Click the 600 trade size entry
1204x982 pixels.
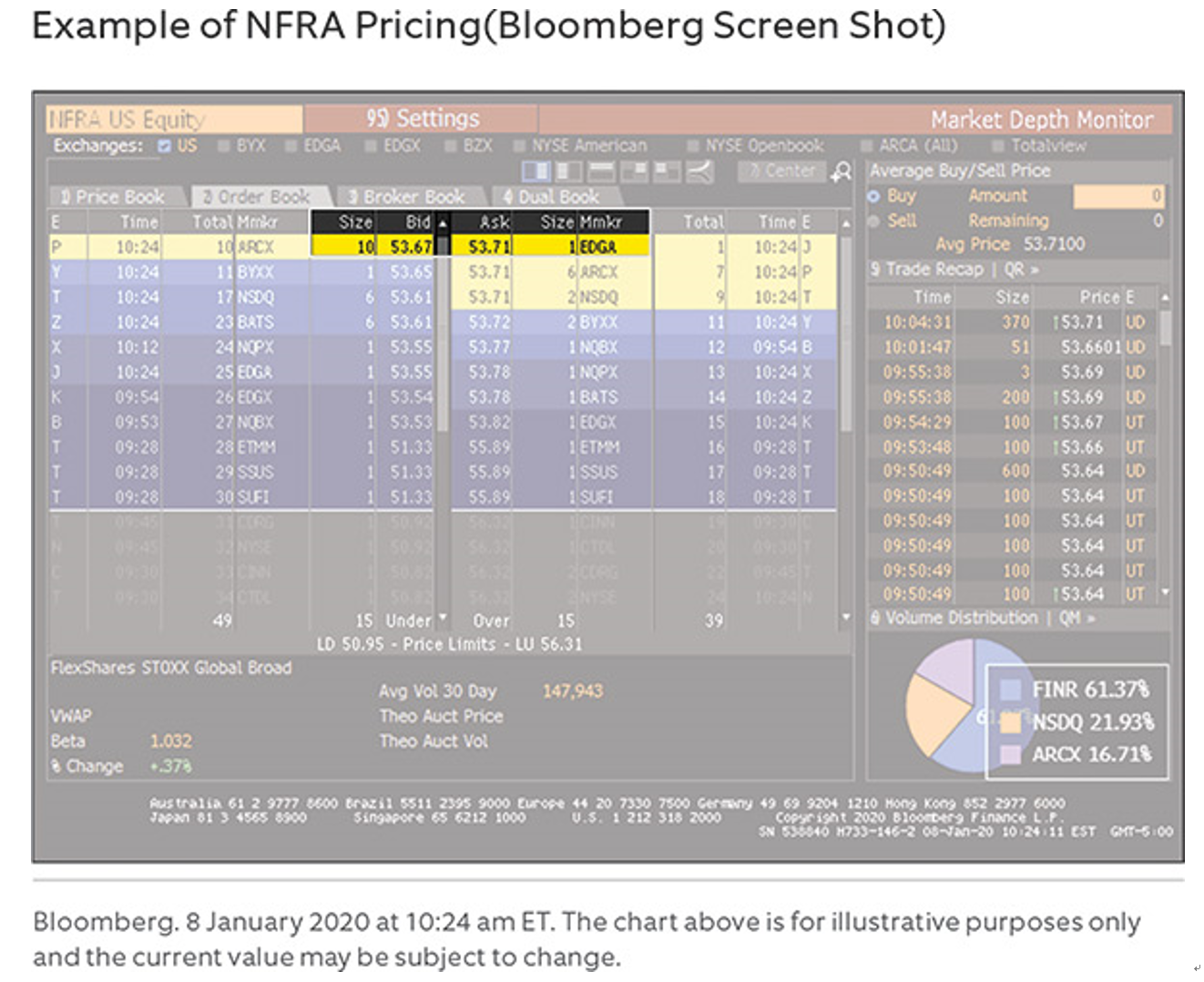pyautogui.click(x=1015, y=471)
